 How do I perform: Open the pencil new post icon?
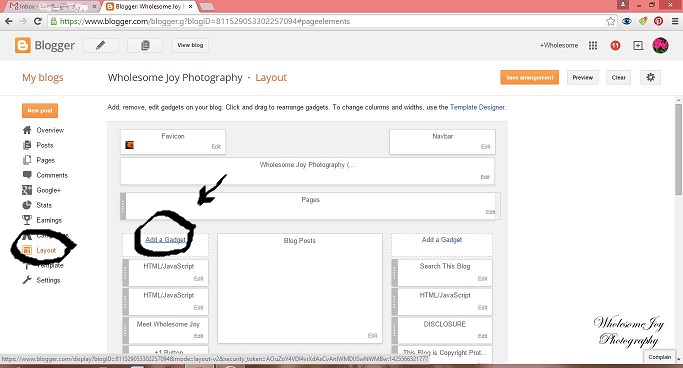pos(101,45)
